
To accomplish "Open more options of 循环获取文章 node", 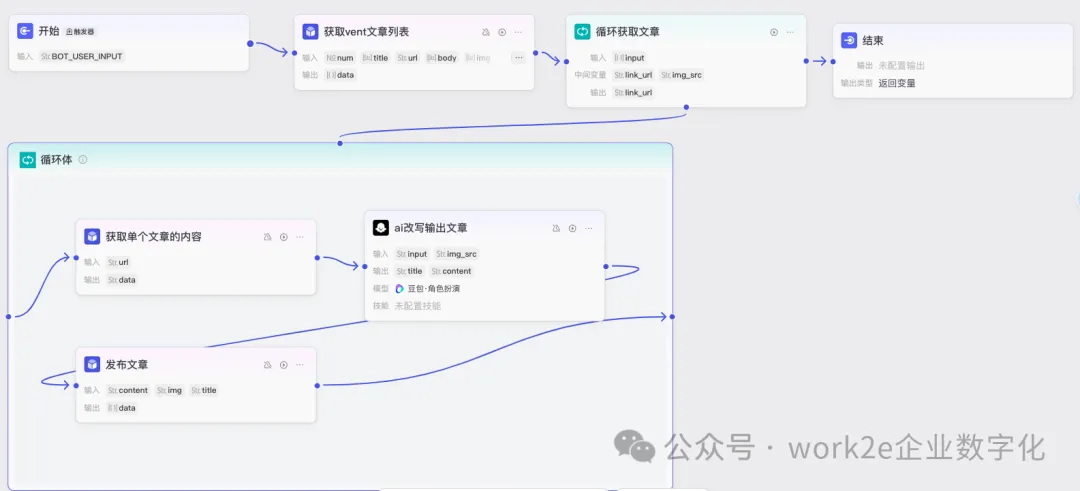I will pos(790,32).
